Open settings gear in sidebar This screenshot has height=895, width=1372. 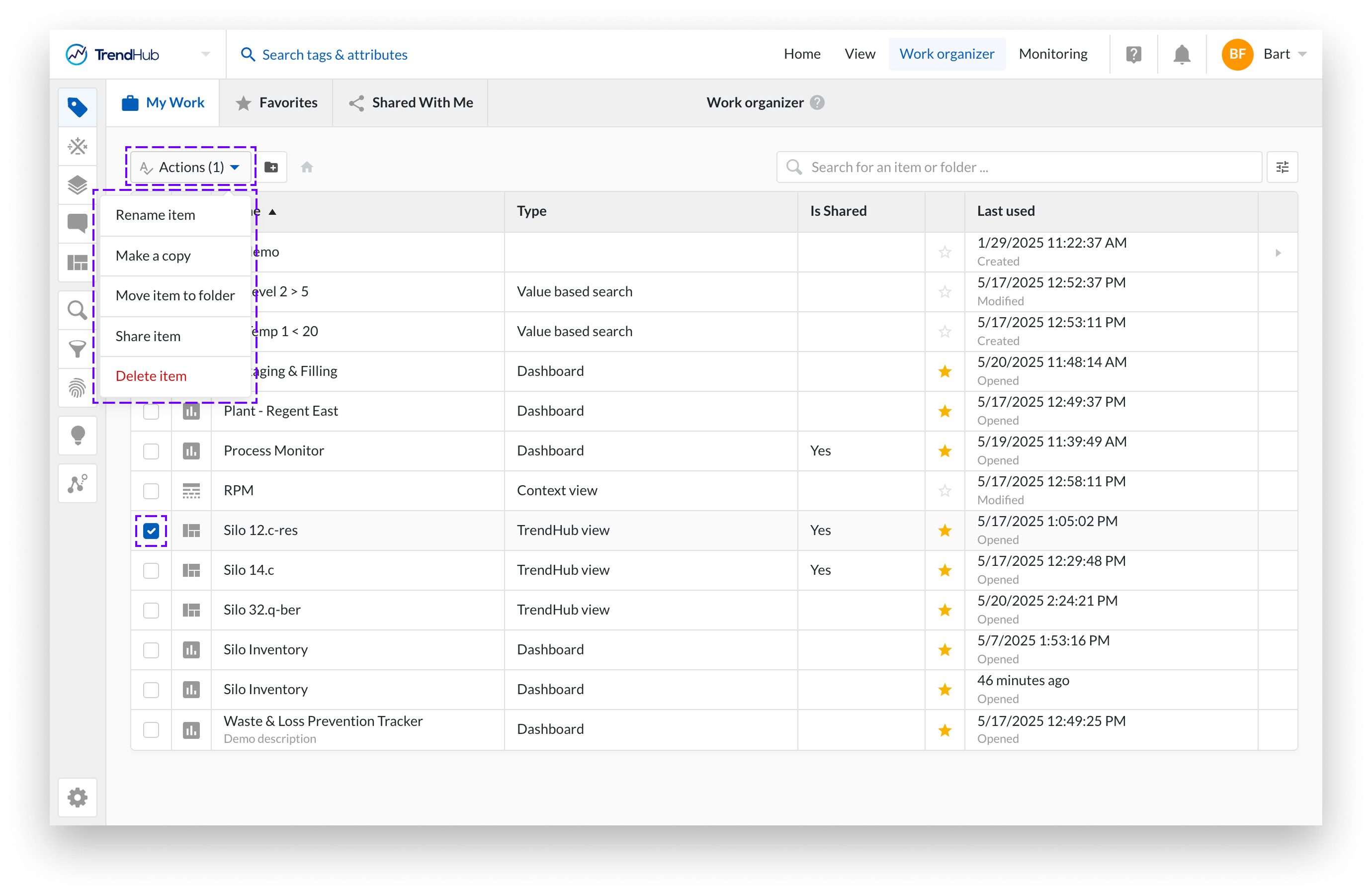[x=77, y=798]
